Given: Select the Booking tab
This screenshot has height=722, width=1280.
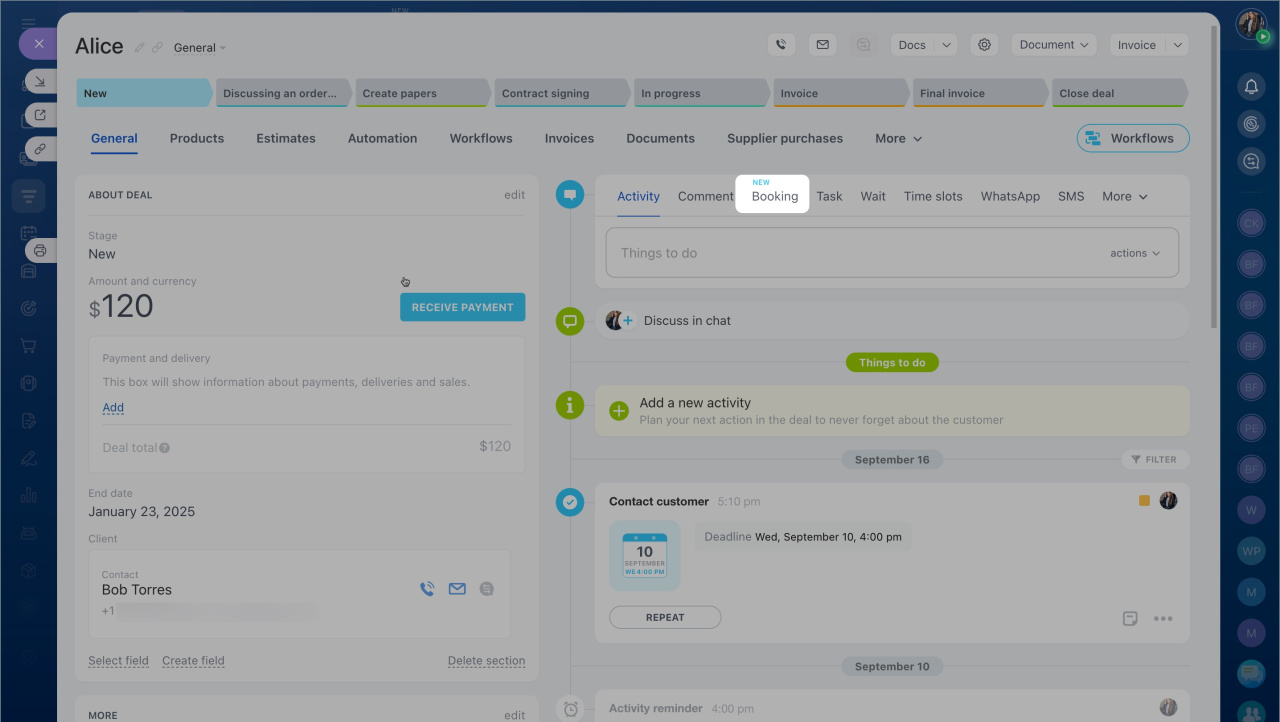Looking at the screenshot, I should tap(775, 196).
